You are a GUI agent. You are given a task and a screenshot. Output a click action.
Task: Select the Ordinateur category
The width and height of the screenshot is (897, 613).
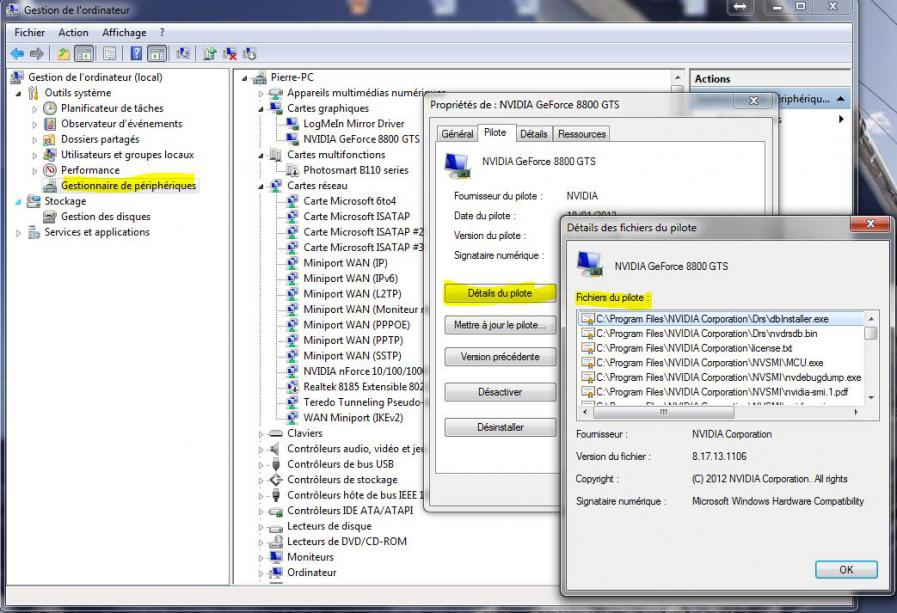312,572
